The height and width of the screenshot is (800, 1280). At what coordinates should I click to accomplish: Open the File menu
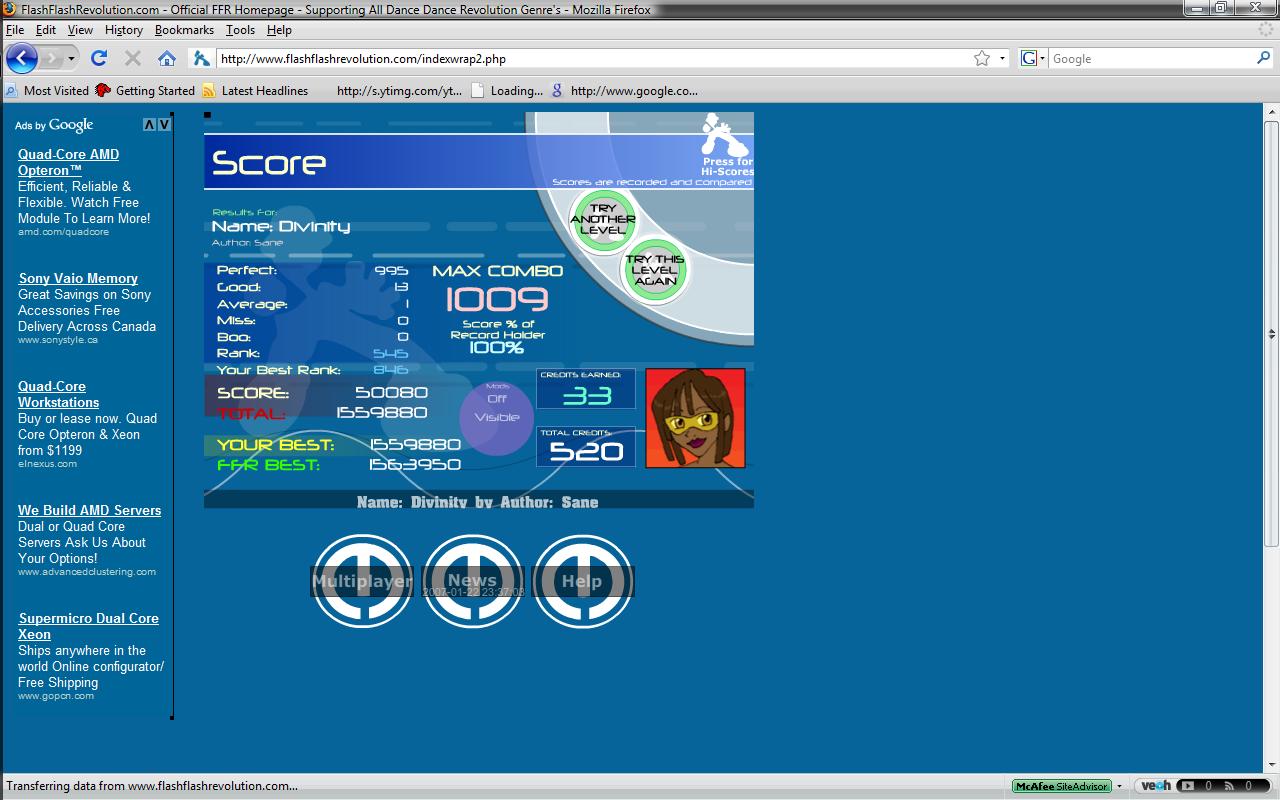[15, 30]
